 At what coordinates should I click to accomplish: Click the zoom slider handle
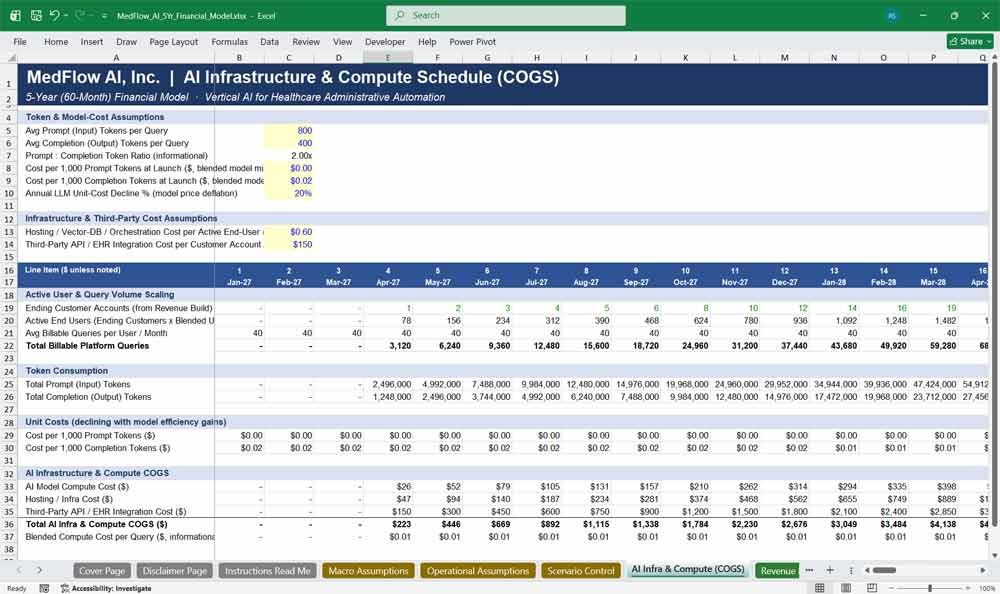[930, 588]
